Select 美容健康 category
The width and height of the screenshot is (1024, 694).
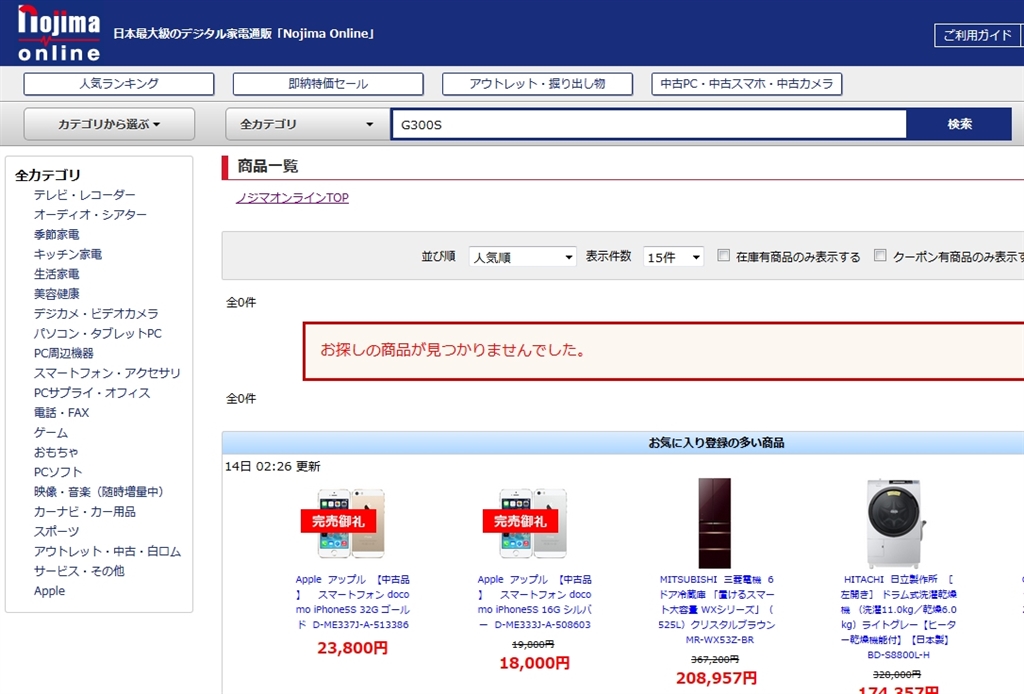(57, 294)
